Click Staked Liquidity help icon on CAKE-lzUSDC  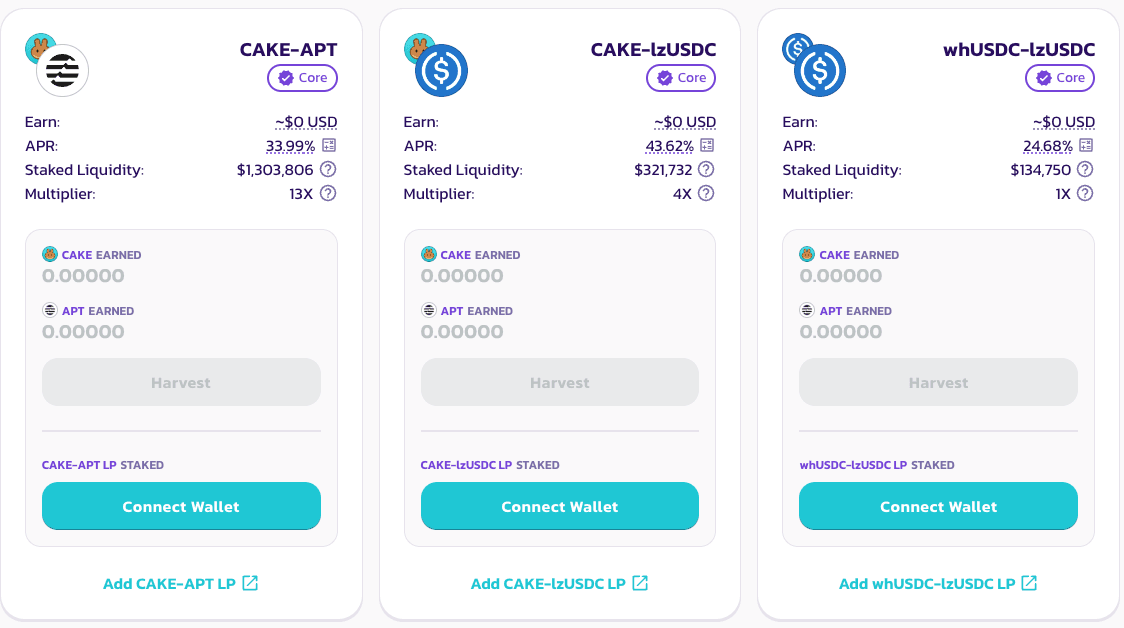[707, 170]
